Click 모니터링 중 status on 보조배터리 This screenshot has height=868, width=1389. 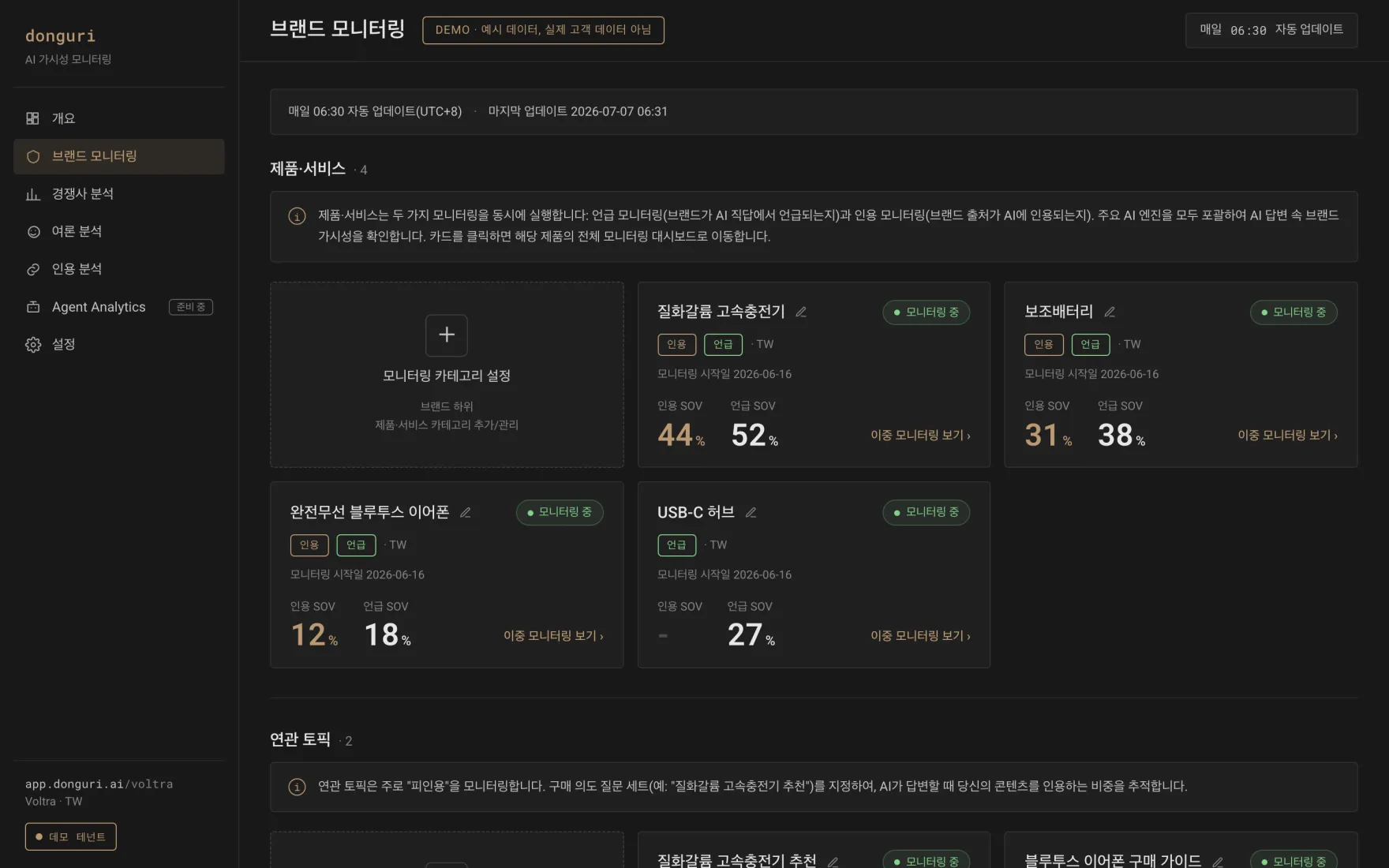[x=1294, y=312]
